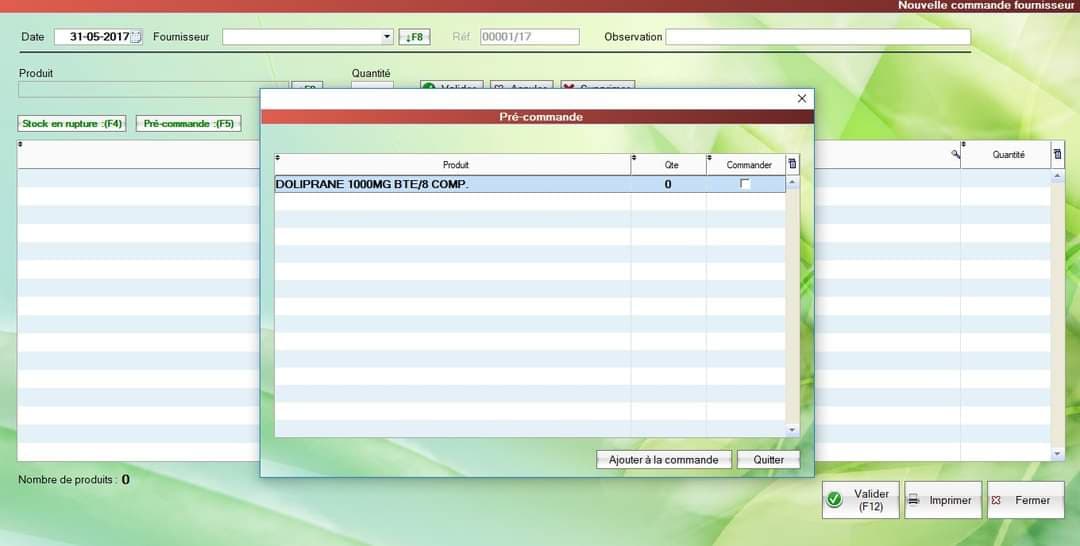Screen dimensions: 1080x546
Task: Click Ajouter à la commande button
Action: [663, 460]
